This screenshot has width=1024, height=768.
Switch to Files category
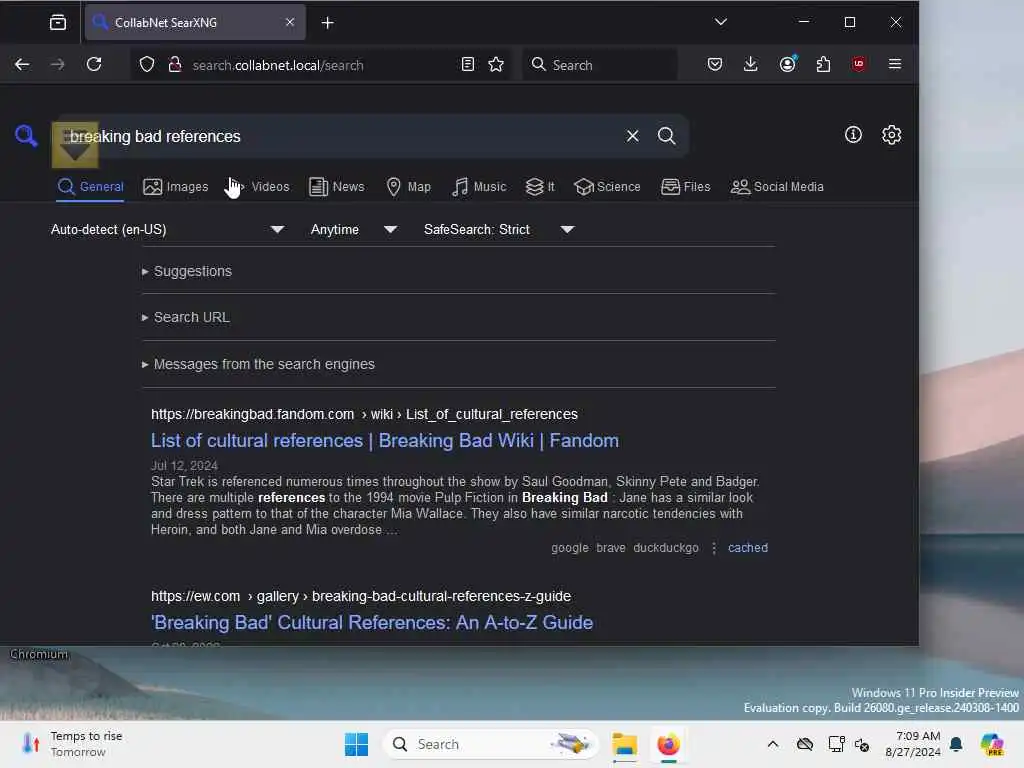[x=685, y=187]
